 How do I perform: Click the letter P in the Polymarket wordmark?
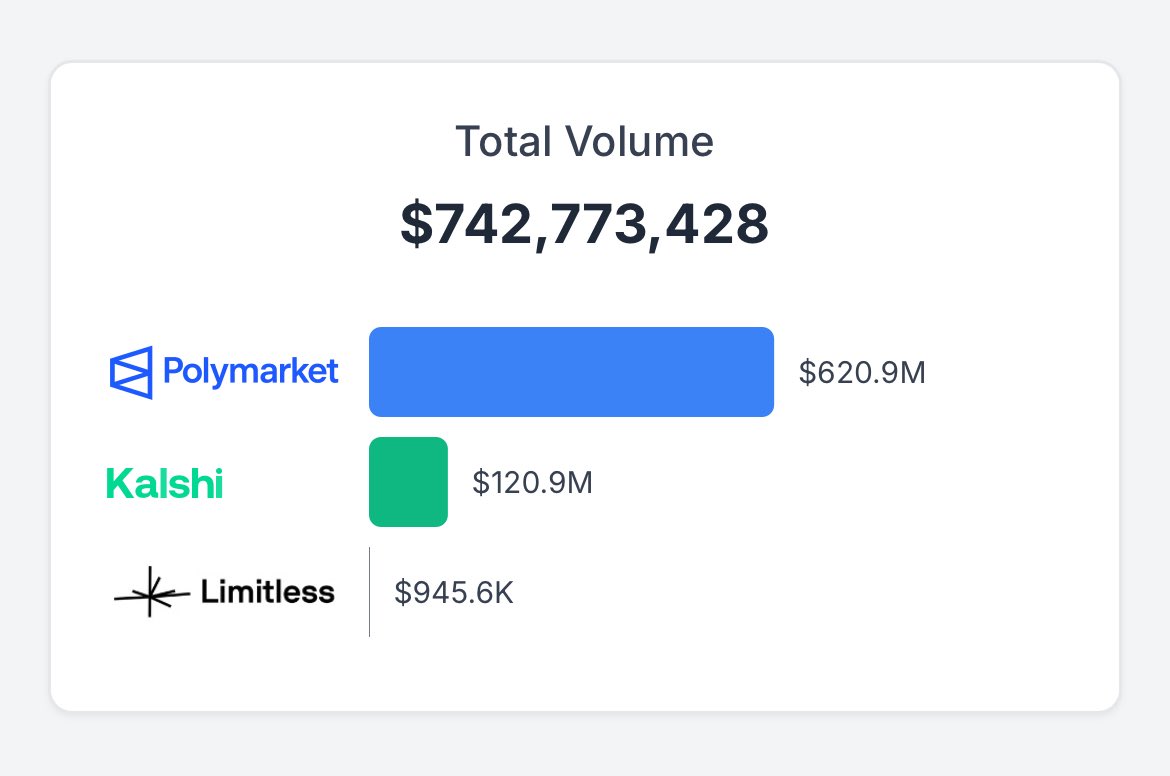point(174,369)
